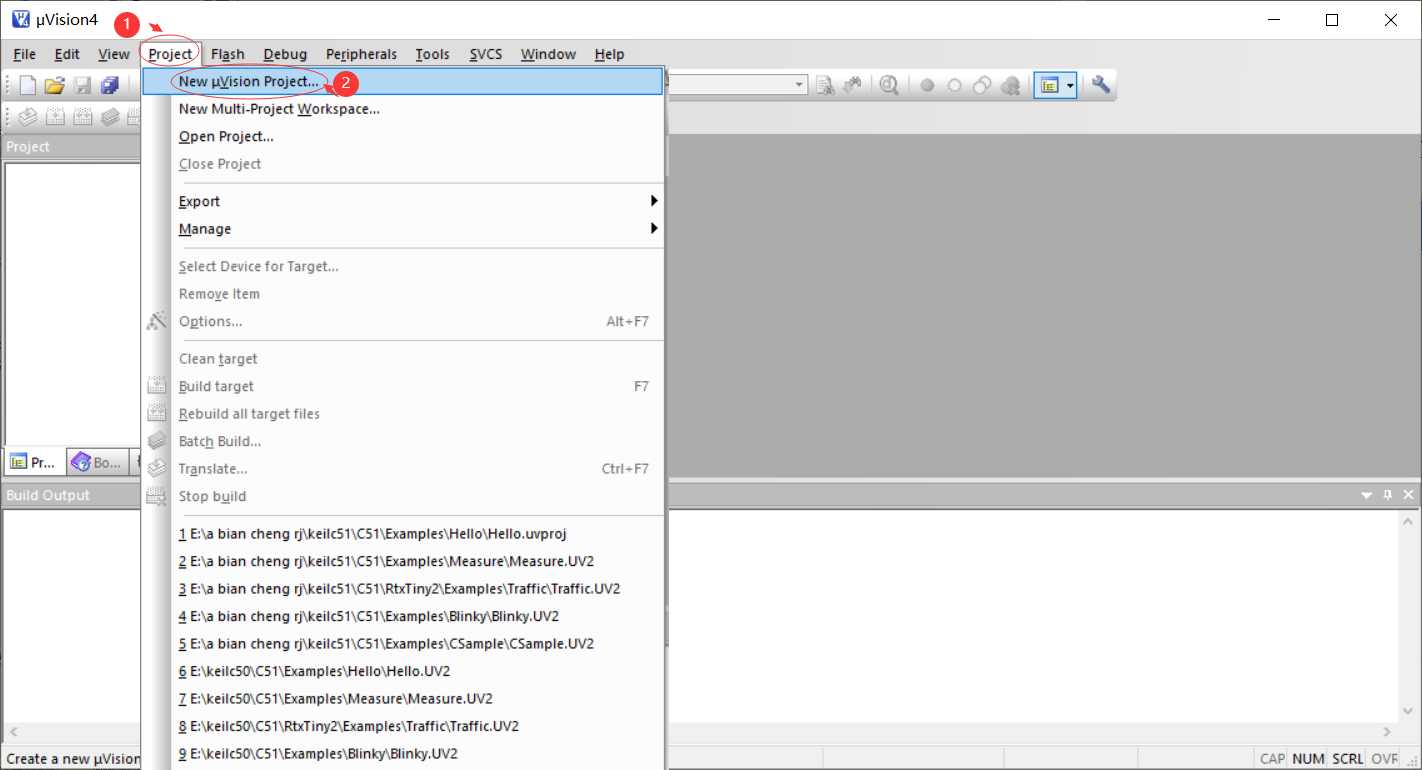Select Remove Item entry
Image resolution: width=1422 pixels, height=770 pixels.
[x=403, y=294]
